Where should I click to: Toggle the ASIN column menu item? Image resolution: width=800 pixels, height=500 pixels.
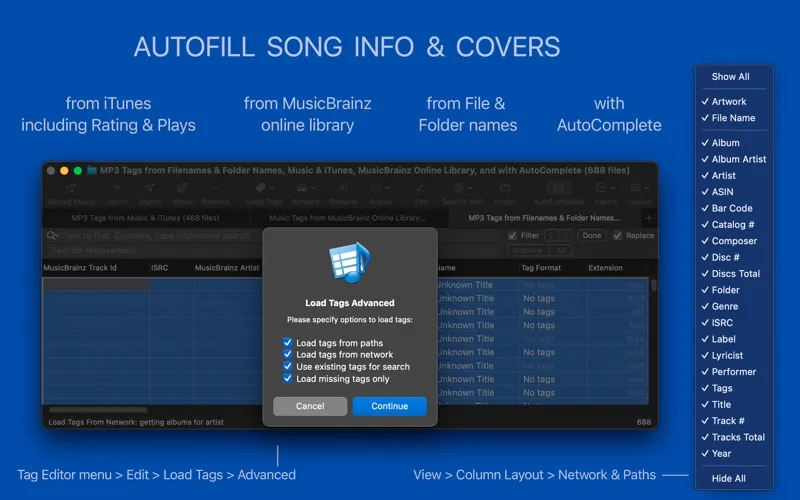734,192
